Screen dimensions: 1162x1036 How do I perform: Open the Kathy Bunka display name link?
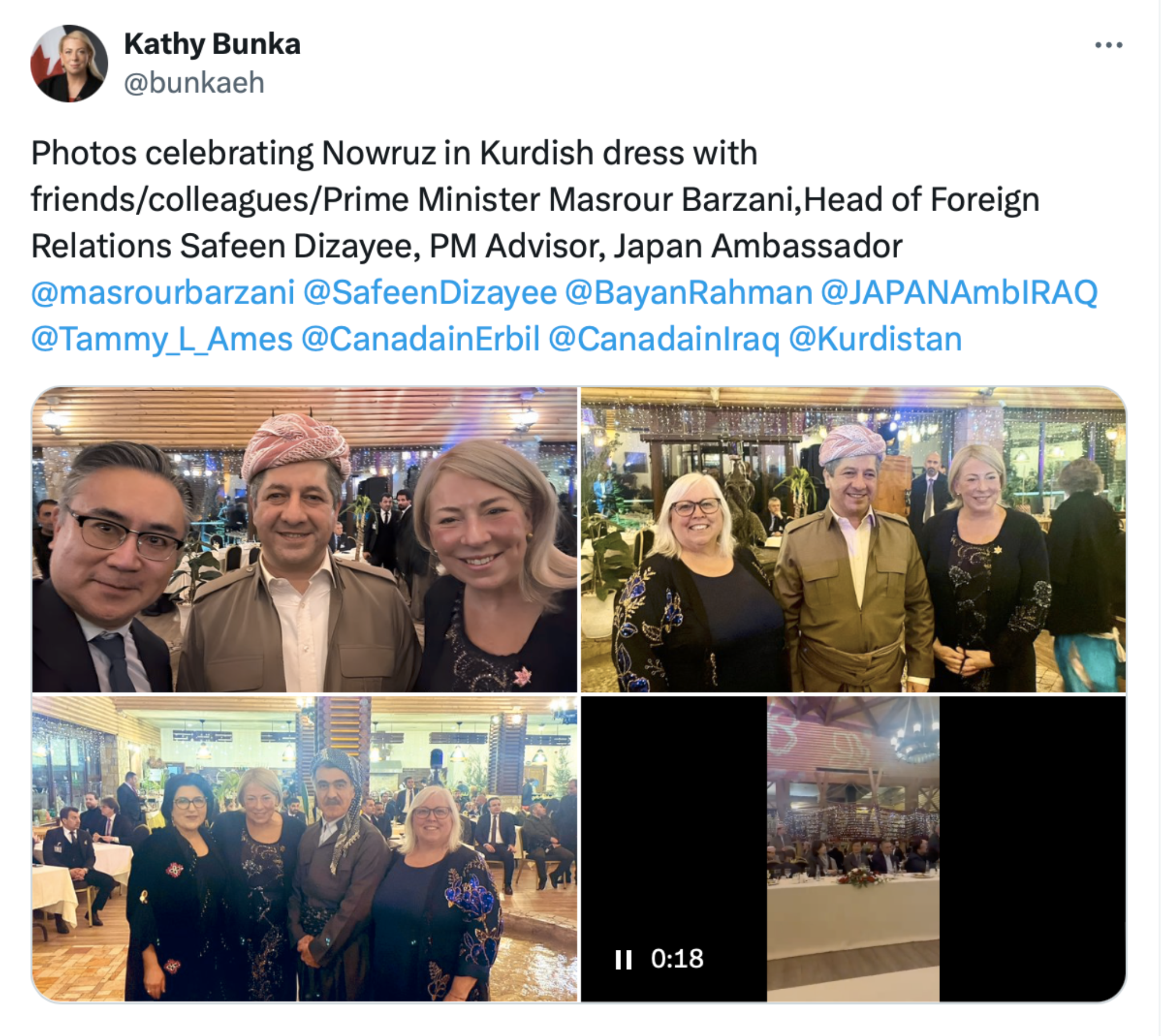pyautogui.click(x=212, y=44)
